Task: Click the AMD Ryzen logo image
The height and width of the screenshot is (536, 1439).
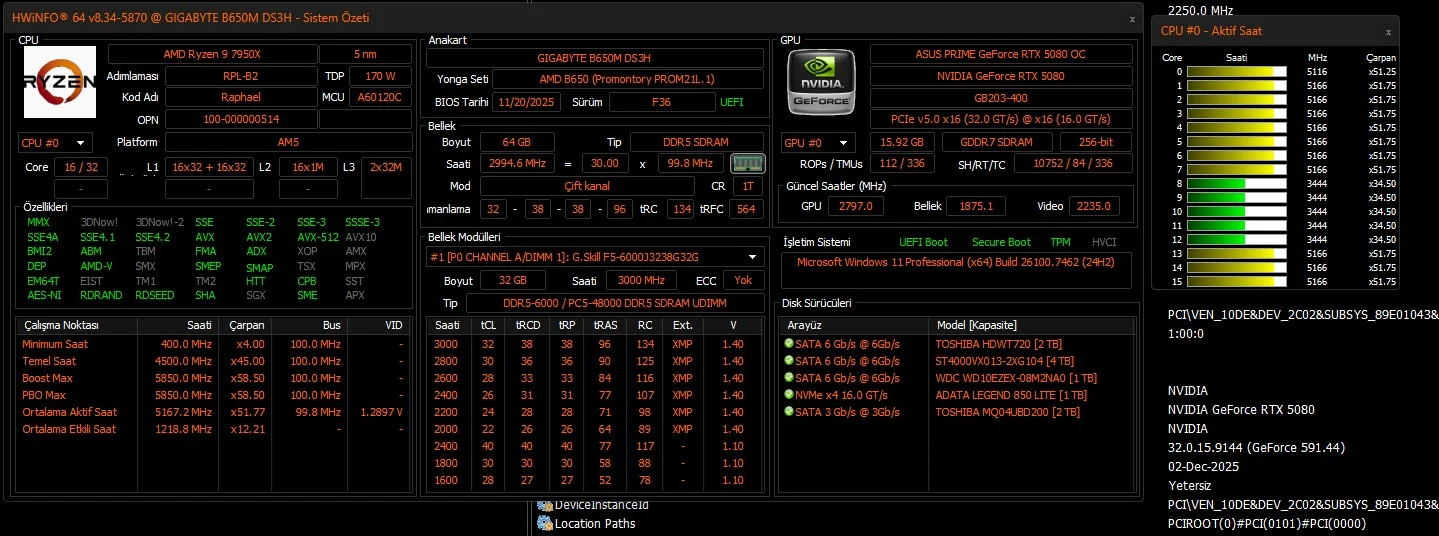Action: coord(59,82)
